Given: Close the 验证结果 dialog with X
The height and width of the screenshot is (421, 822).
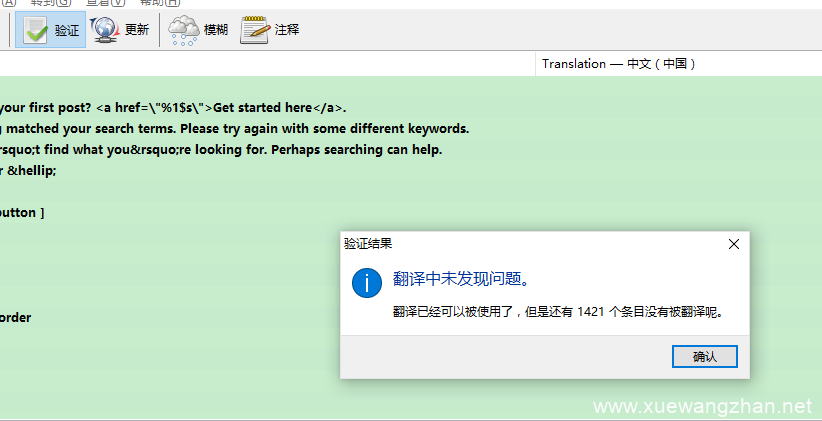Looking at the screenshot, I should (733, 243).
